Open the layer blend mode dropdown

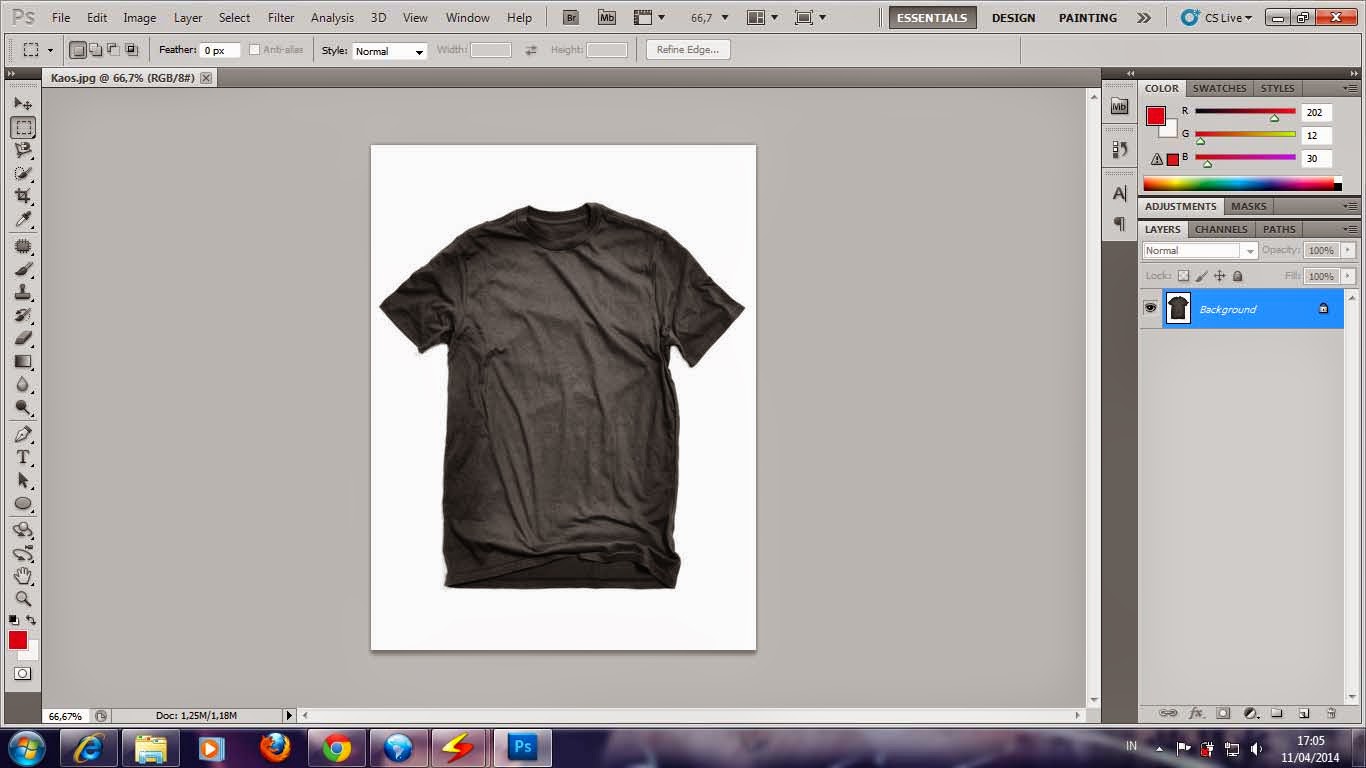pyautogui.click(x=1200, y=251)
